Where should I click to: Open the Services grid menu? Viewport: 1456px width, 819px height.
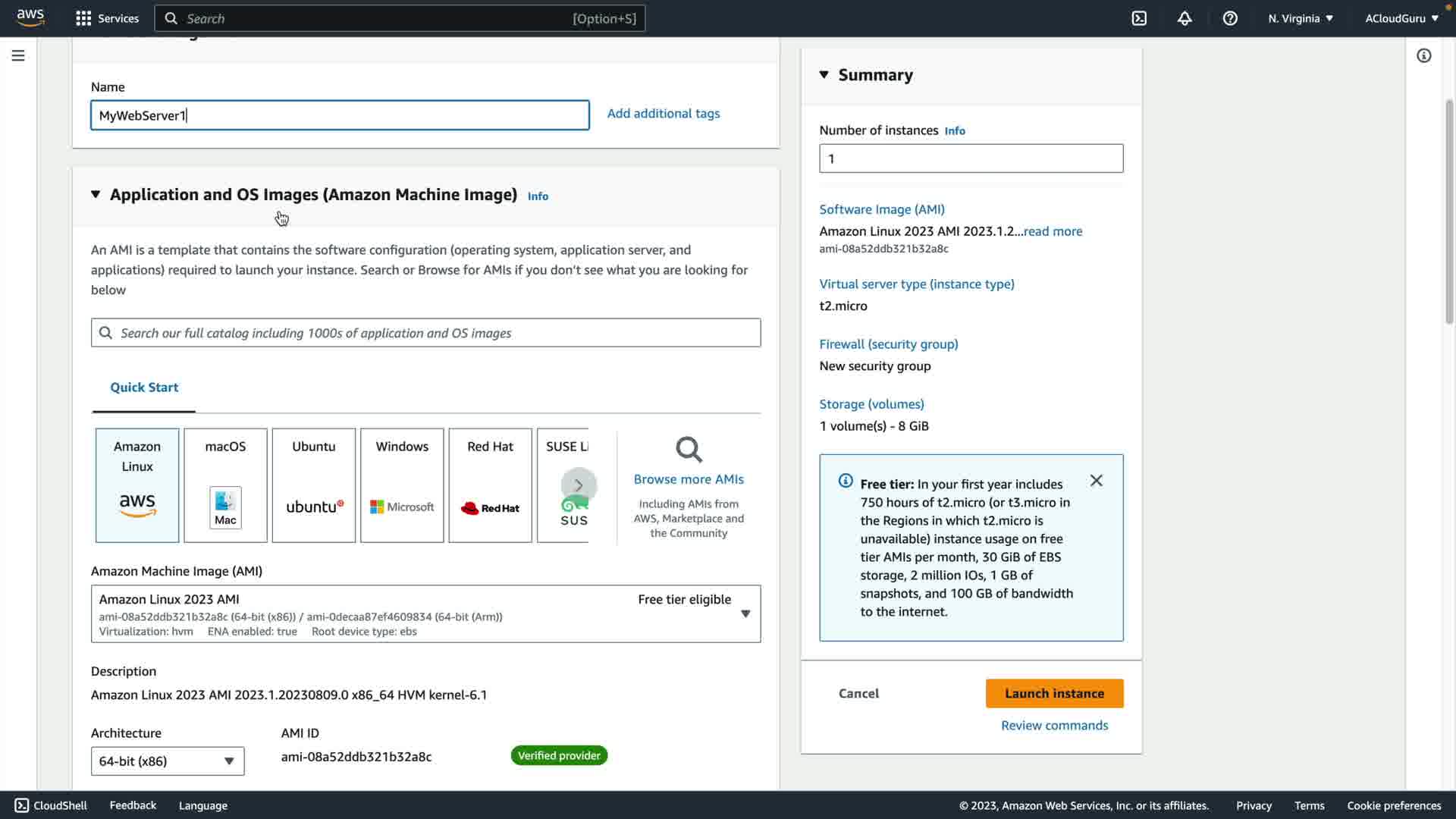tap(107, 18)
